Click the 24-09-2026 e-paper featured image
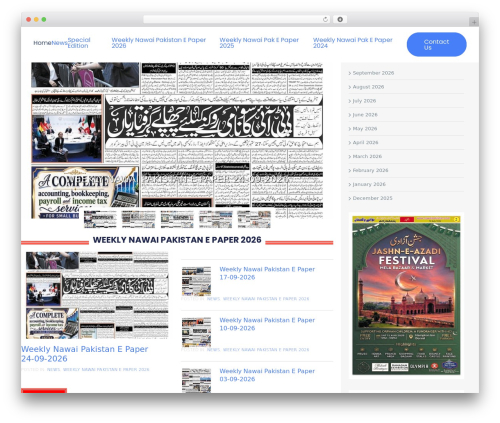This screenshot has height=423, width=500. click(x=97, y=295)
